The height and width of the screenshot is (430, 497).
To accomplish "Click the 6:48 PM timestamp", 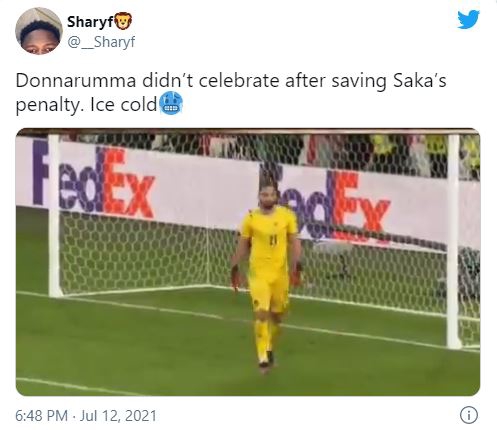I will [42, 416].
